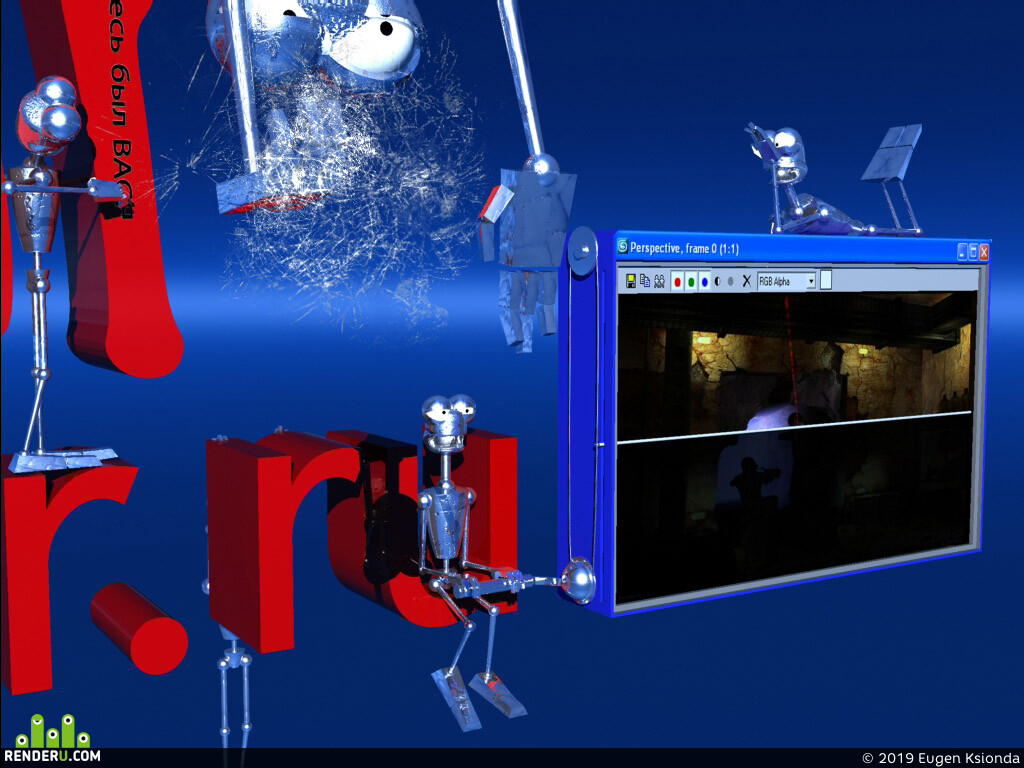
Task: Close the Perspective frame window
Action: (984, 253)
